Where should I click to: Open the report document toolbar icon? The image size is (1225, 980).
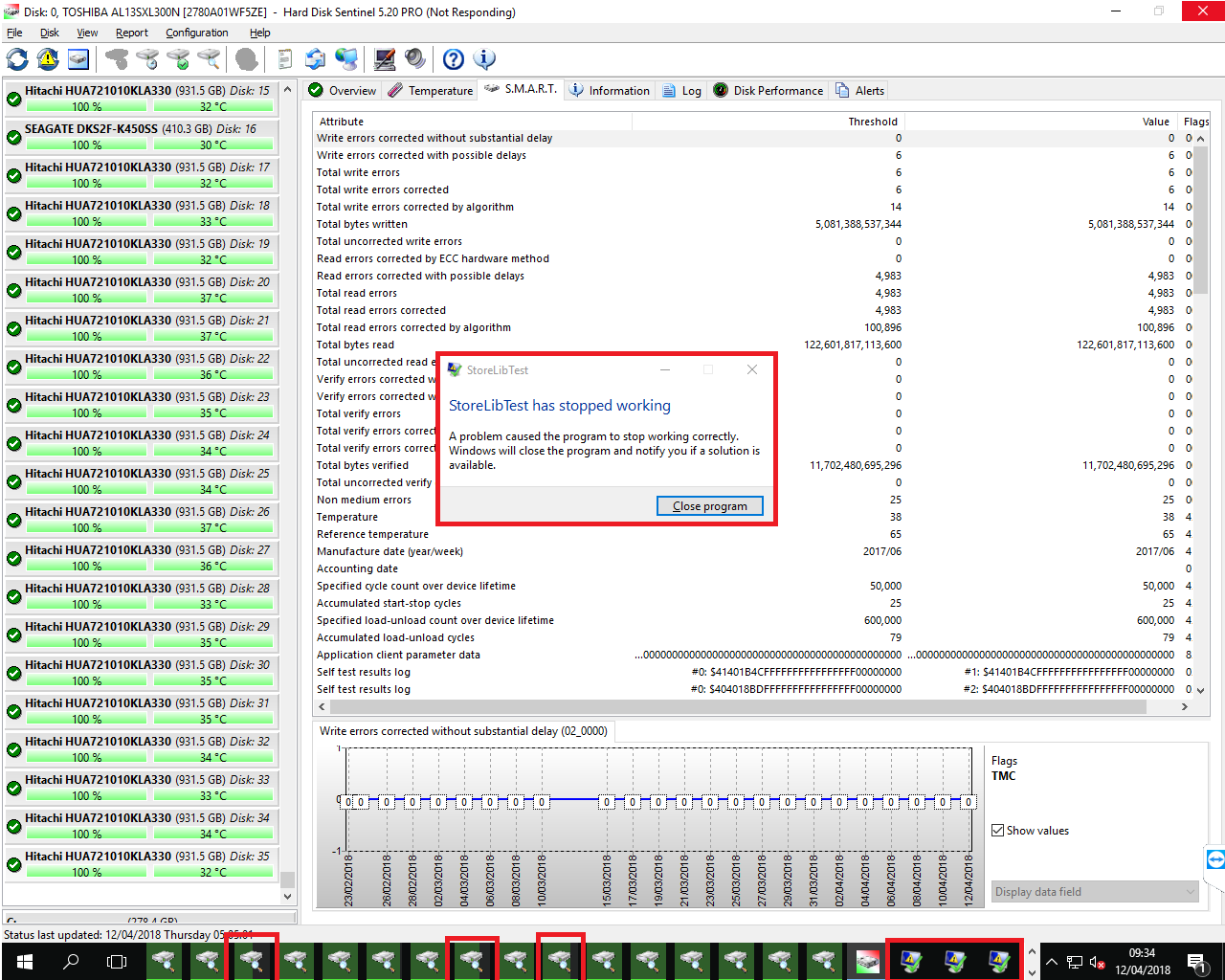pos(284,59)
